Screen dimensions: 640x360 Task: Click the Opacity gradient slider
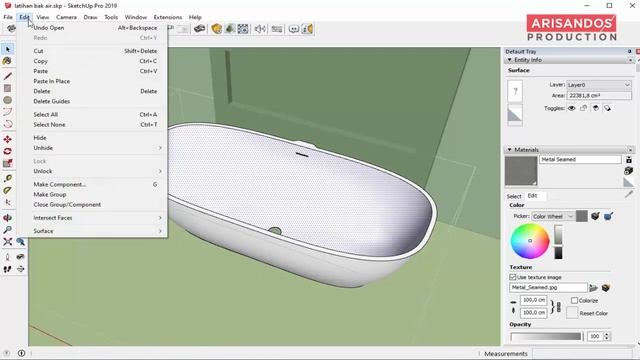click(x=546, y=336)
